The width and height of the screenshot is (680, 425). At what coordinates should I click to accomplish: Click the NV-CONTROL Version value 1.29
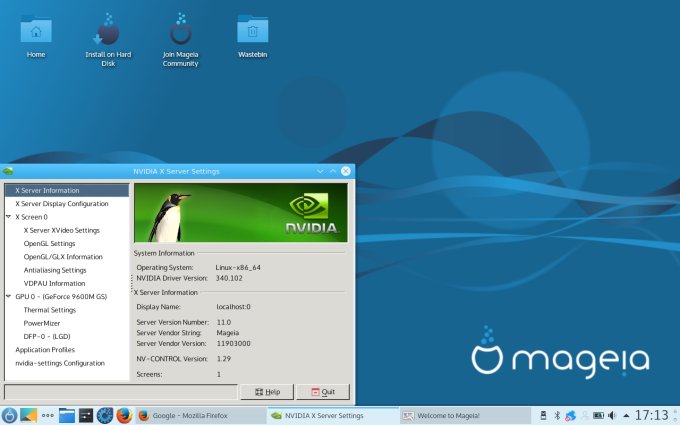[224, 359]
